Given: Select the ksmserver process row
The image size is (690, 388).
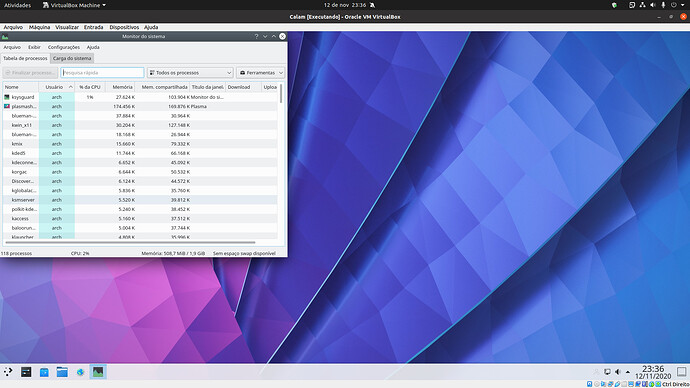Looking at the screenshot, I should (140, 200).
